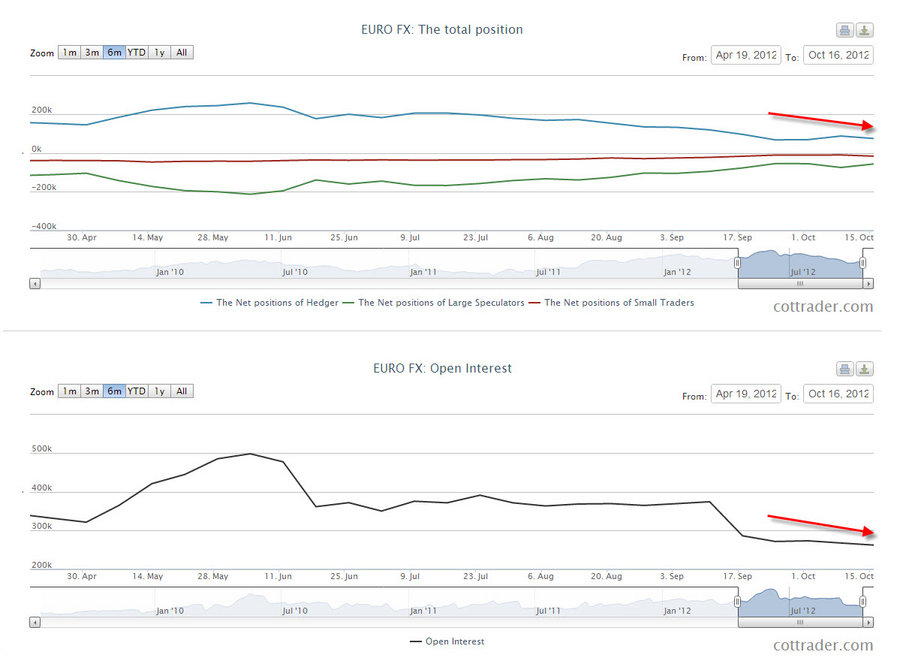Click the right scroll arrow under top navigator
Viewport: 900px width, 664px height.
pos(866,284)
